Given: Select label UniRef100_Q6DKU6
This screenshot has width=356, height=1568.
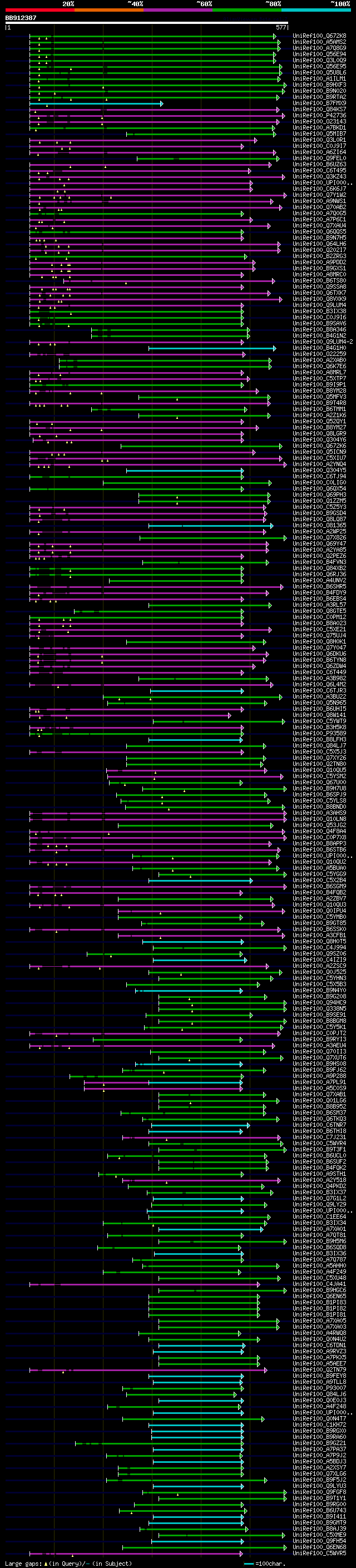Looking at the screenshot, I should pos(319,654).
